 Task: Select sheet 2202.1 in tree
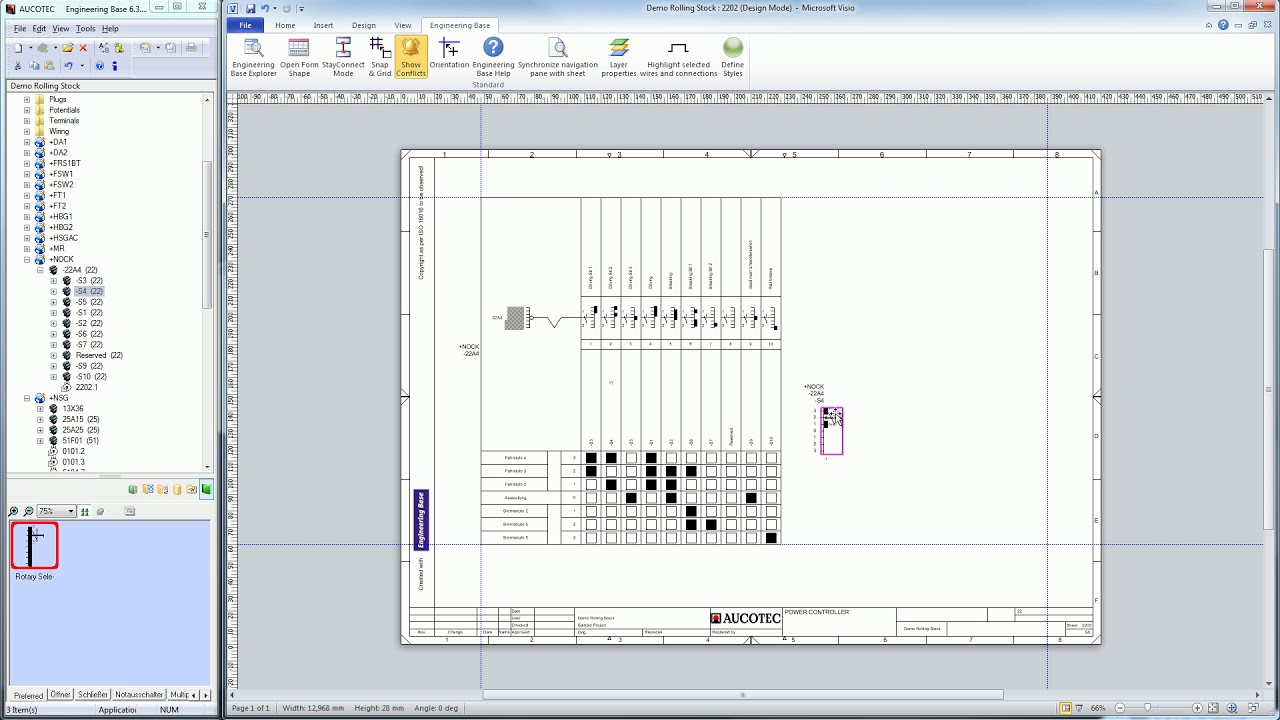[x=86, y=387]
